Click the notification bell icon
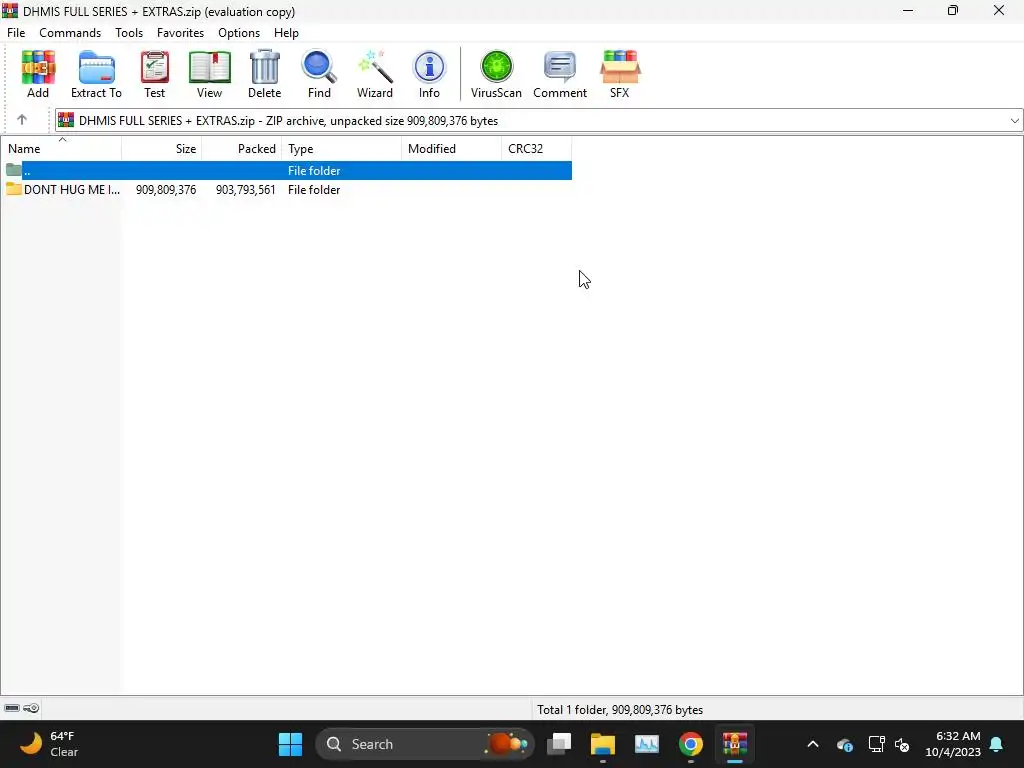 pyautogui.click(x=997, y=744)
